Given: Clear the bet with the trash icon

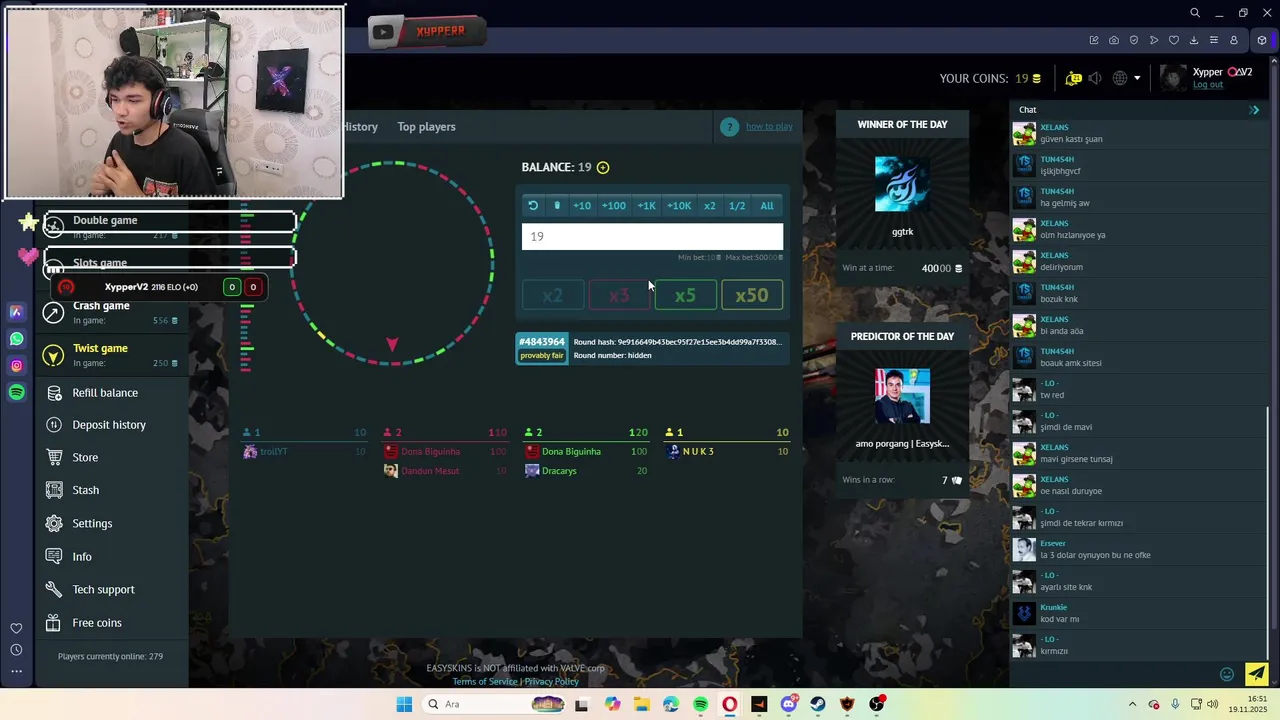Looking at the screenshot, I should [557, 206].
